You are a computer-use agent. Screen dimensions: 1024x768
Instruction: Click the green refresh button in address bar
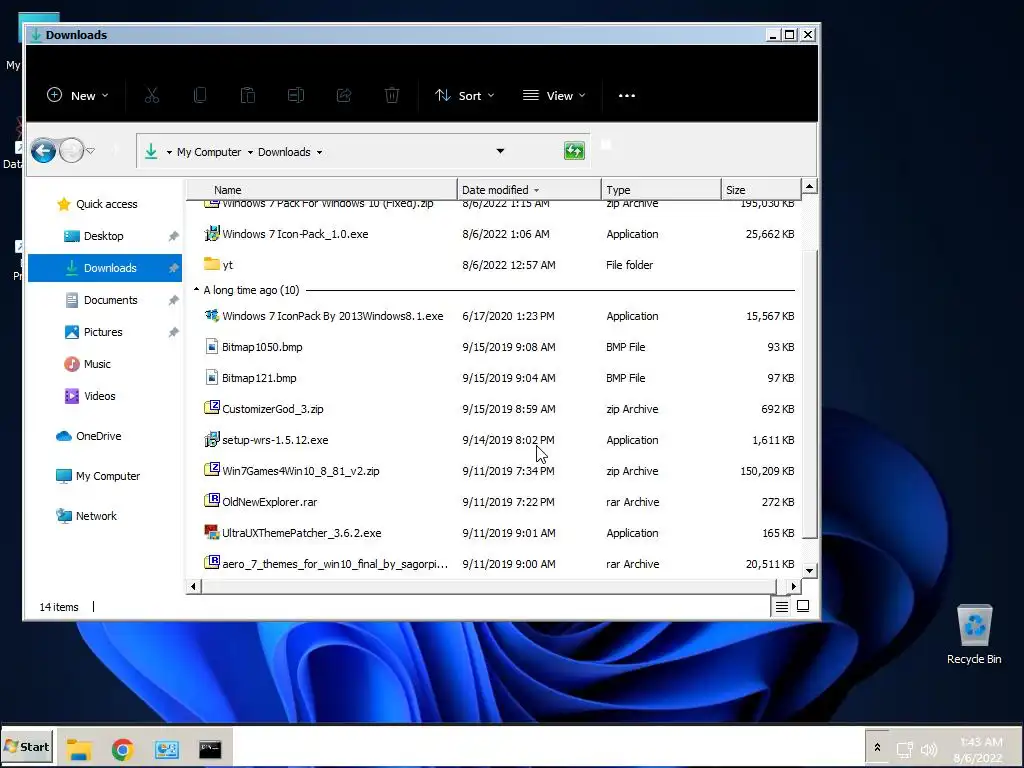pyautogui.click(x=574, y=151)
